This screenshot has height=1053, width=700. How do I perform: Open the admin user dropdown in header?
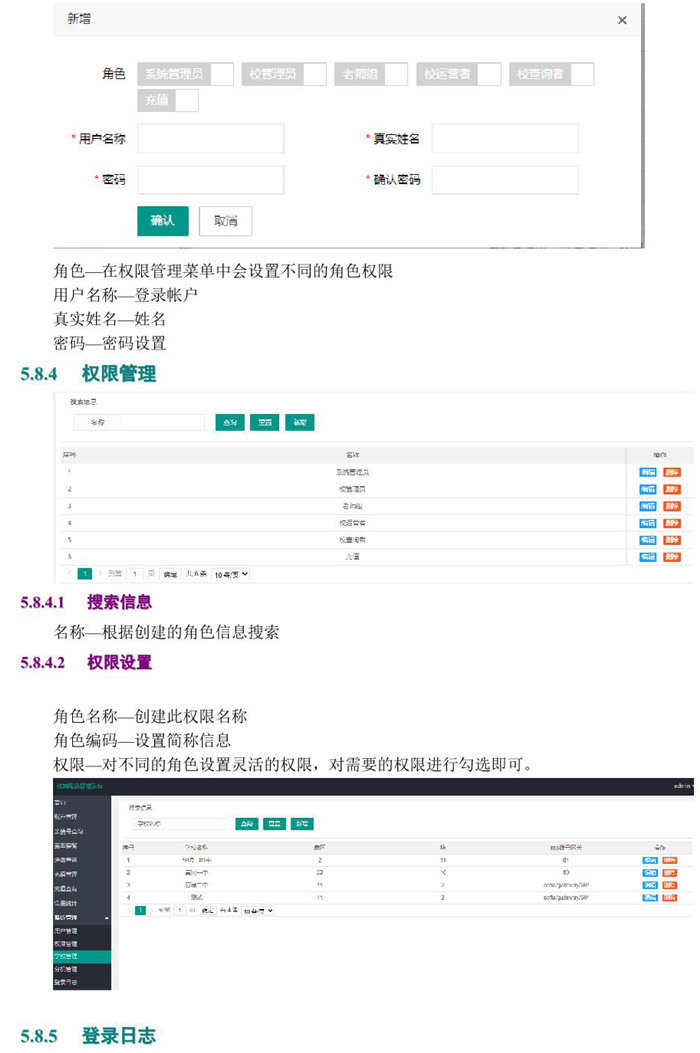(684, 787)
